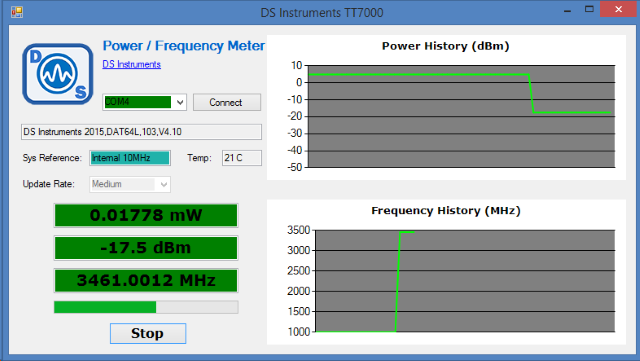Image resolution: width=640 pixels, height=361 pixels.
Task: Click the COM4 port selection box
Action: [x=138, y=102]
